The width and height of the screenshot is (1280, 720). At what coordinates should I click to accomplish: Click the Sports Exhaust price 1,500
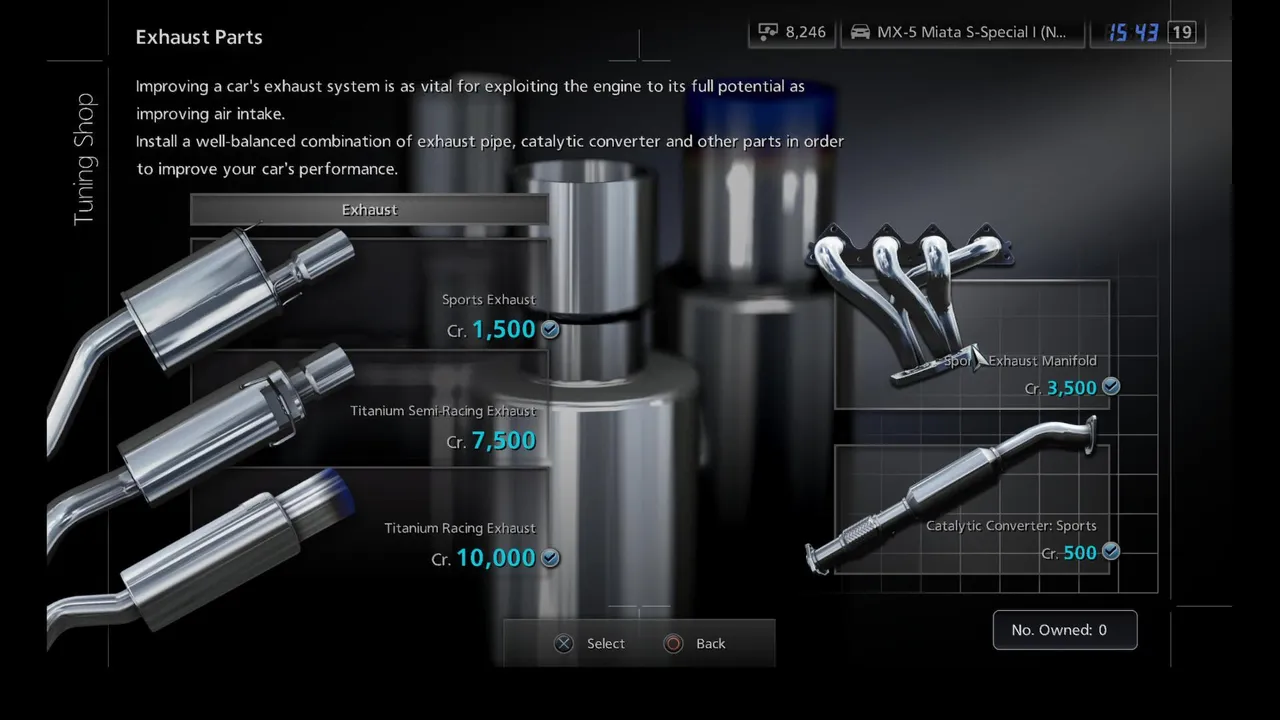pyautogui.click(x=503, y=329)
